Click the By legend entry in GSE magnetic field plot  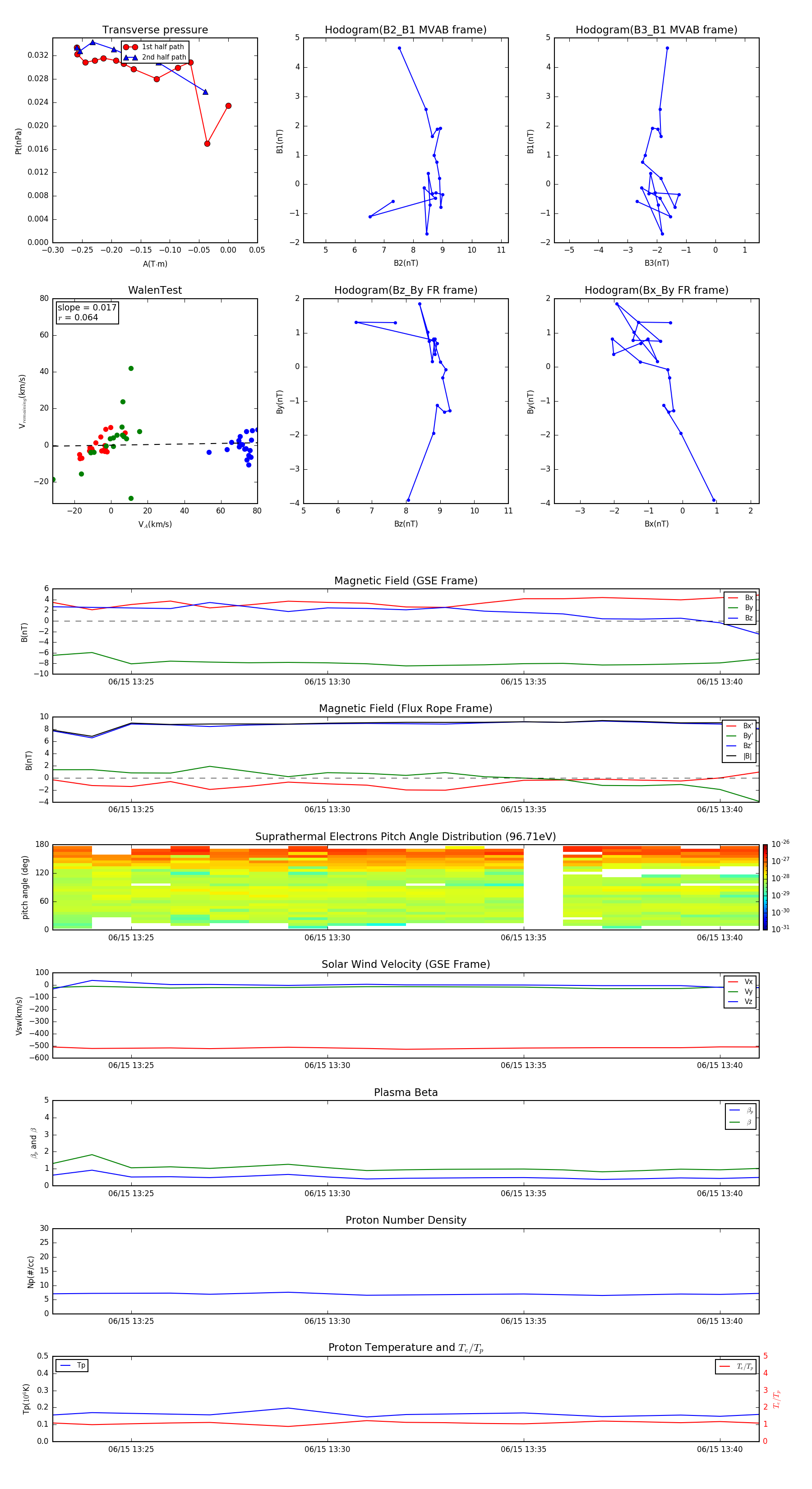click(x=740, y=608)
